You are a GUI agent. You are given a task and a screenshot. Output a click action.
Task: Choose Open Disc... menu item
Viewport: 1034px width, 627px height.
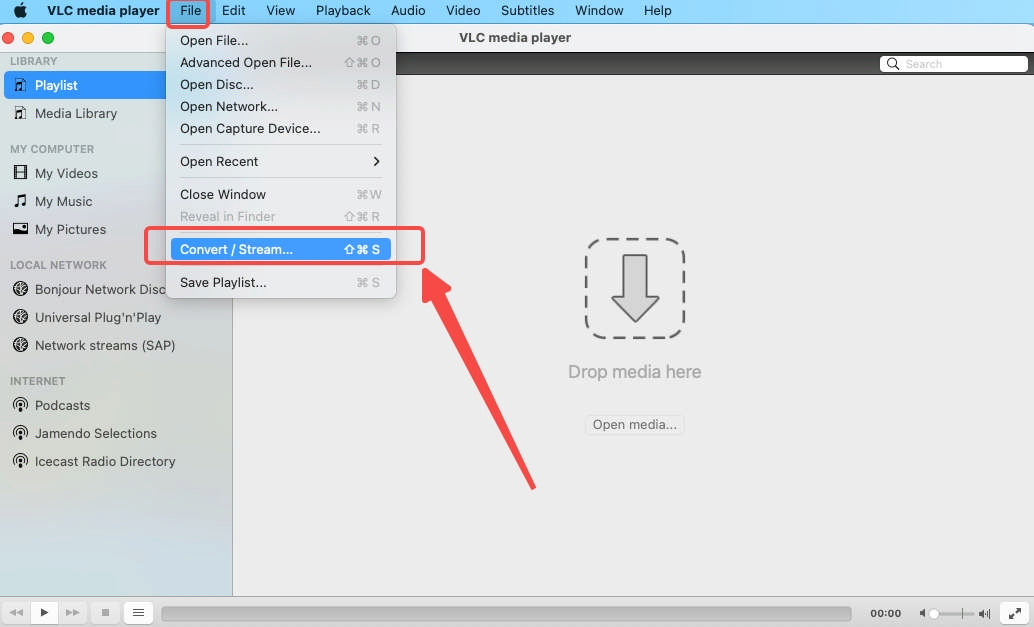click(x=281, y=84)
